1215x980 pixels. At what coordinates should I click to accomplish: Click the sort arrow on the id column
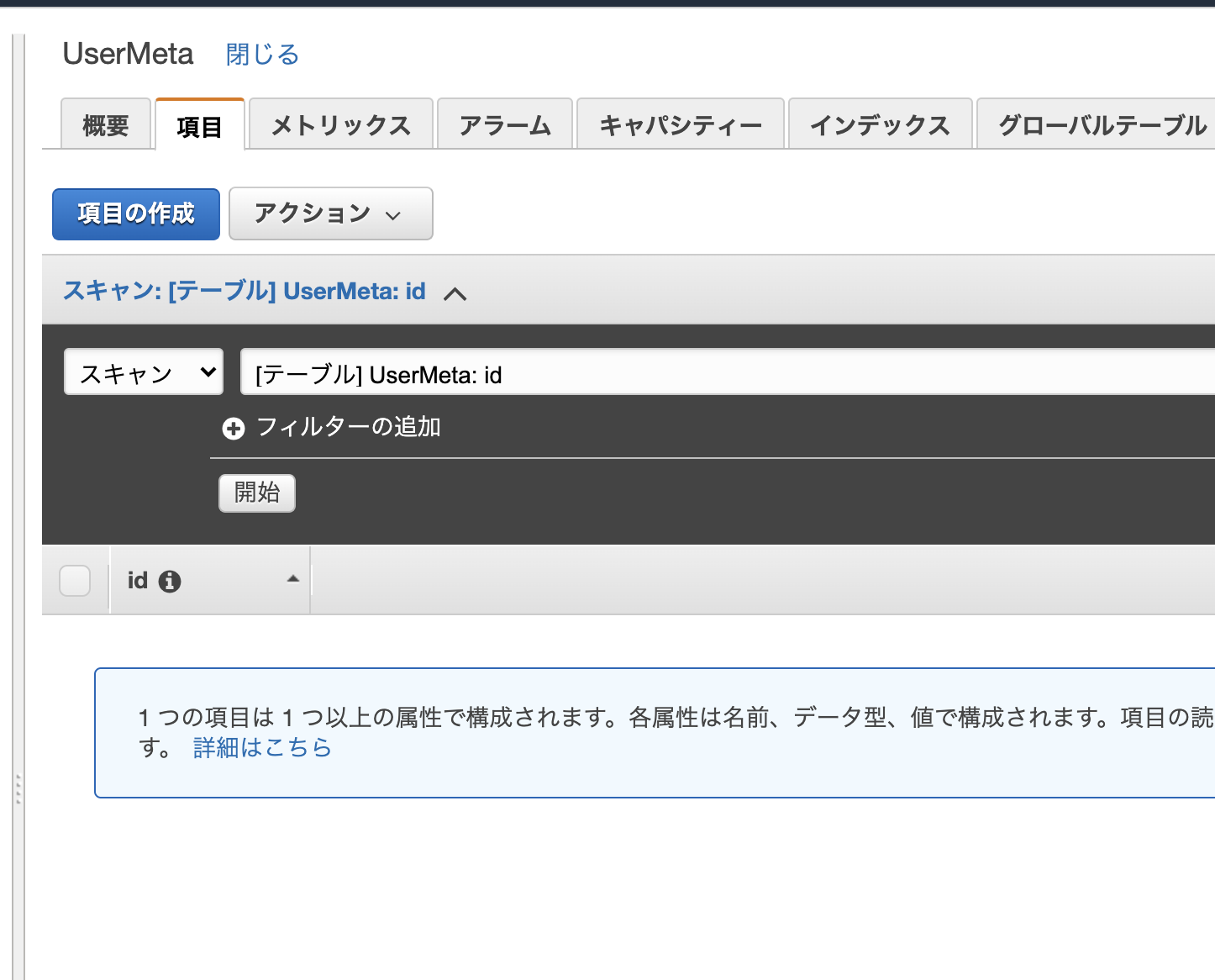coord(292,578)
